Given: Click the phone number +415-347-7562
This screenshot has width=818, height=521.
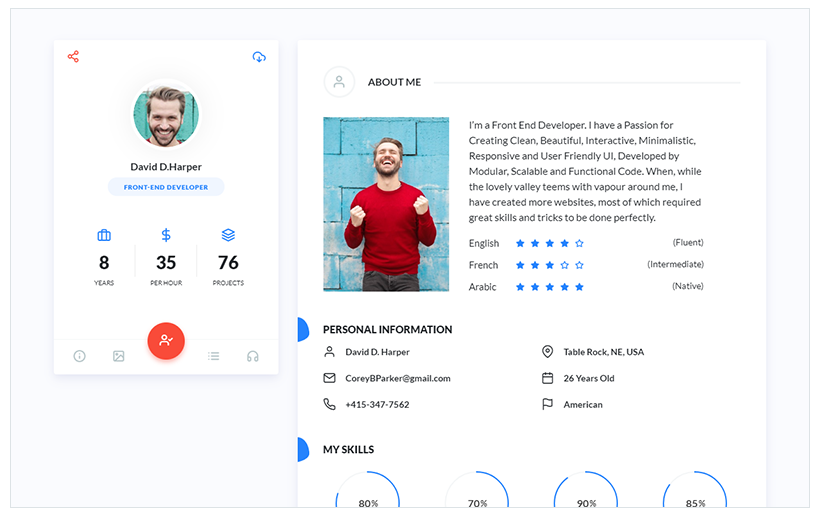Looking at the screenshot, I should [x=377, y=404].
